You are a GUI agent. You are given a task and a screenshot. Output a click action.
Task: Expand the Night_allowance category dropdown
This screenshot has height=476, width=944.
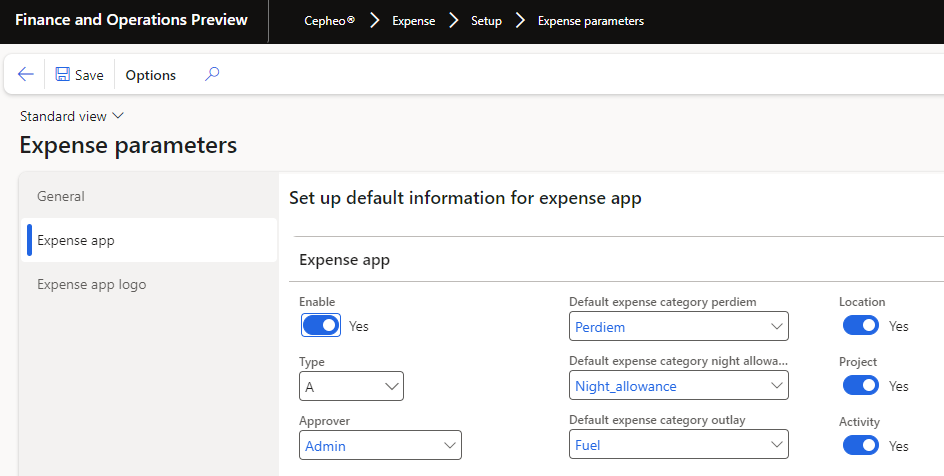(776, 386)
